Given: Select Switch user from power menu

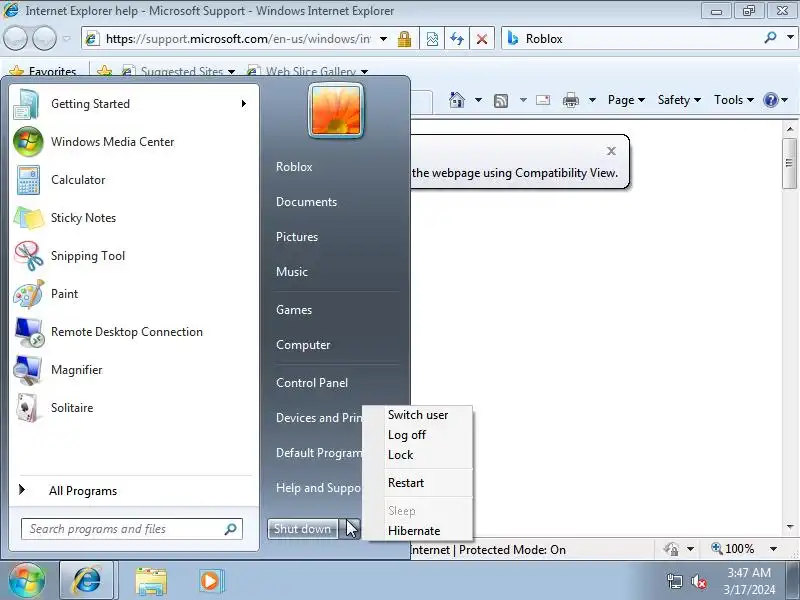Looking at the screenshot, I should click(418, 415).
